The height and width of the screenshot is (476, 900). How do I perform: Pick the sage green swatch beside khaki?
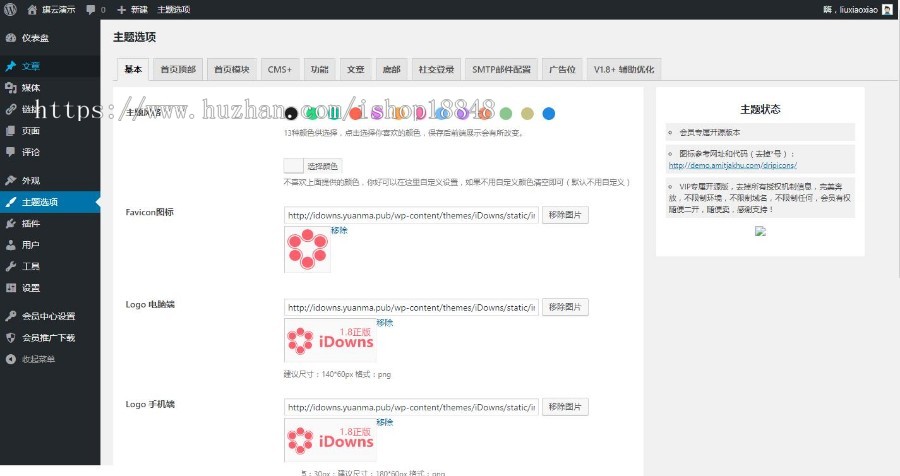tap(506, 113)
